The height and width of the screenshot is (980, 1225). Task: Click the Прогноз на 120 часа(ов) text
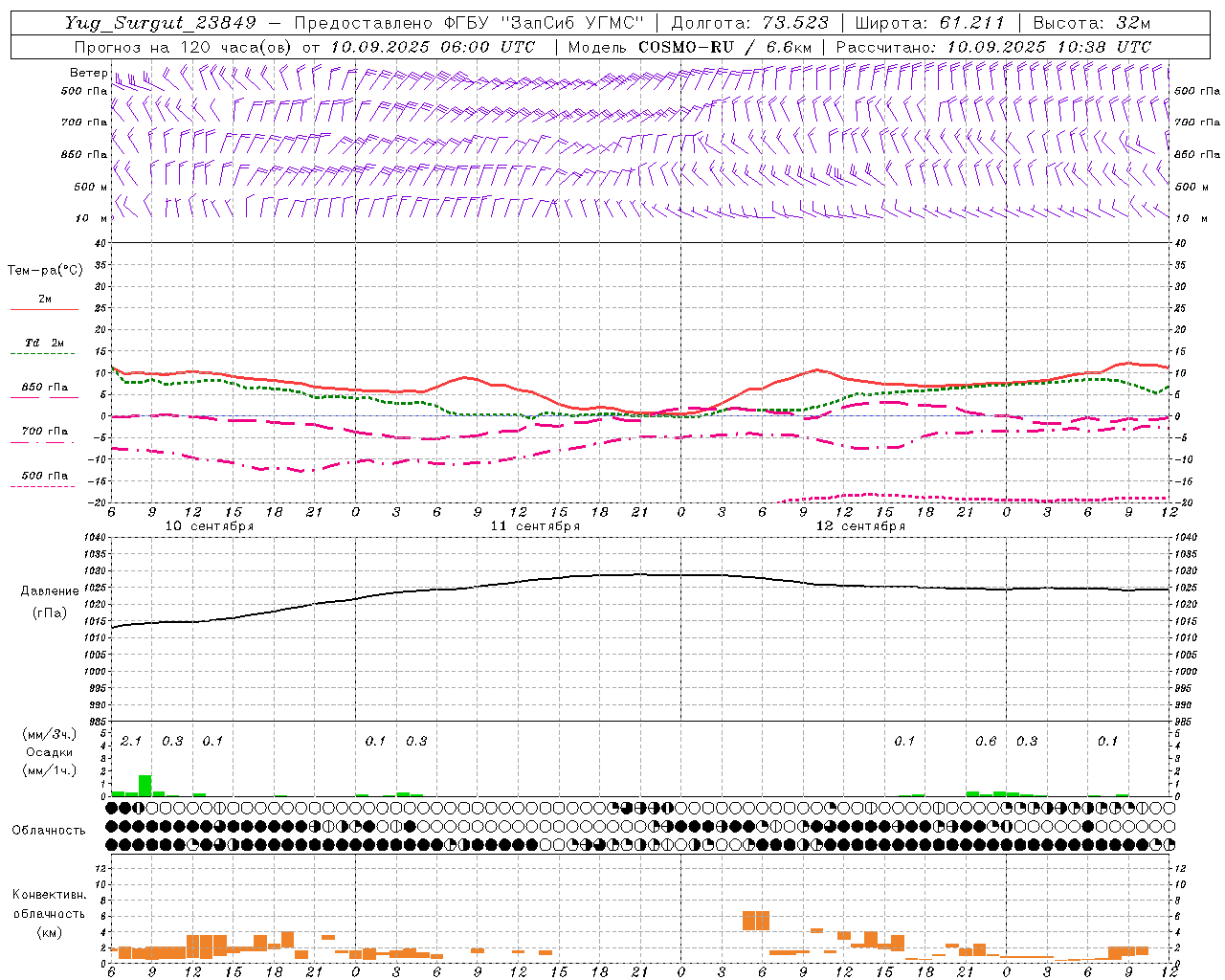[184, 47]
